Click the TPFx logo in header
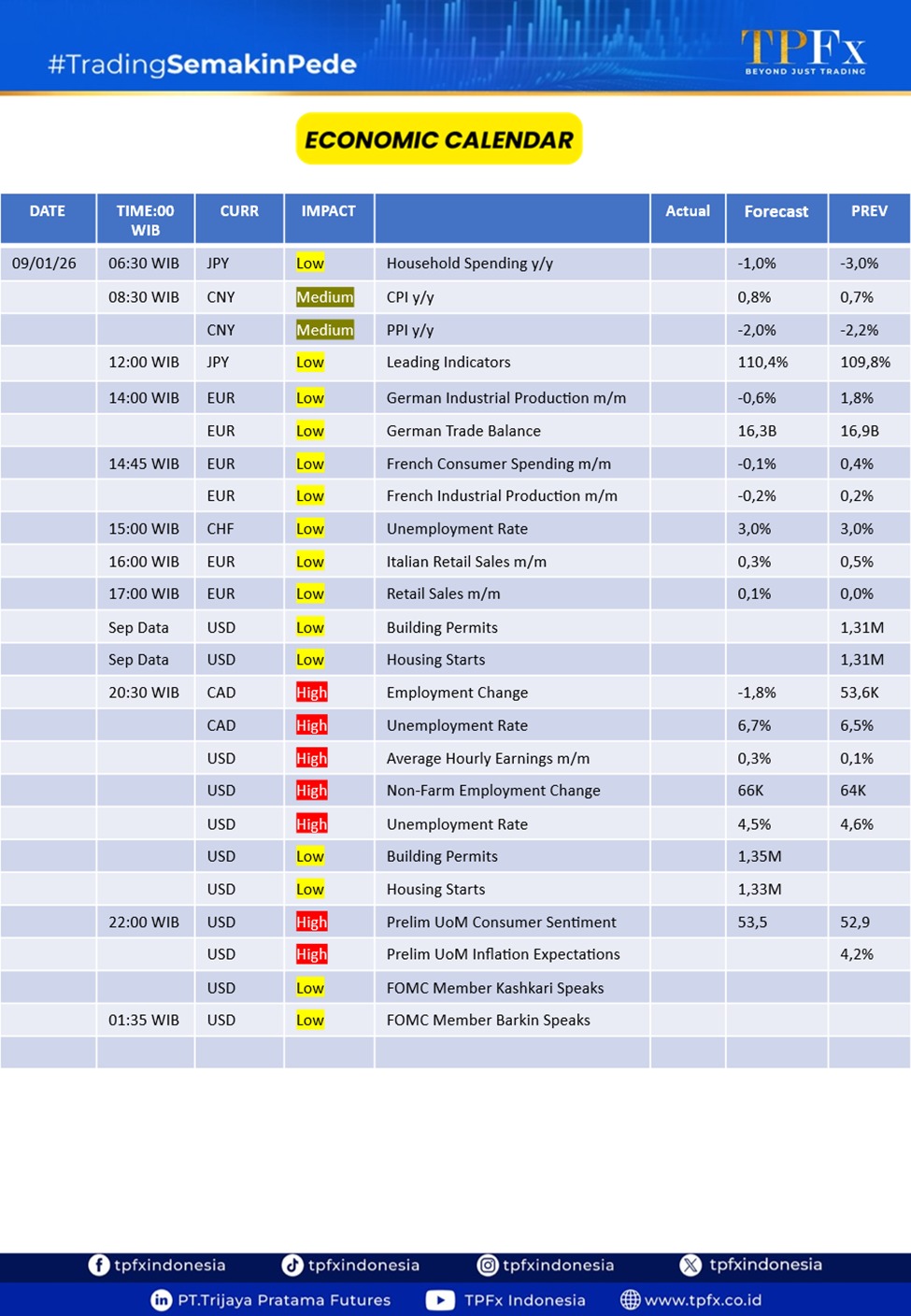This screenshot has height=1316, width=911. pos(804,51)
